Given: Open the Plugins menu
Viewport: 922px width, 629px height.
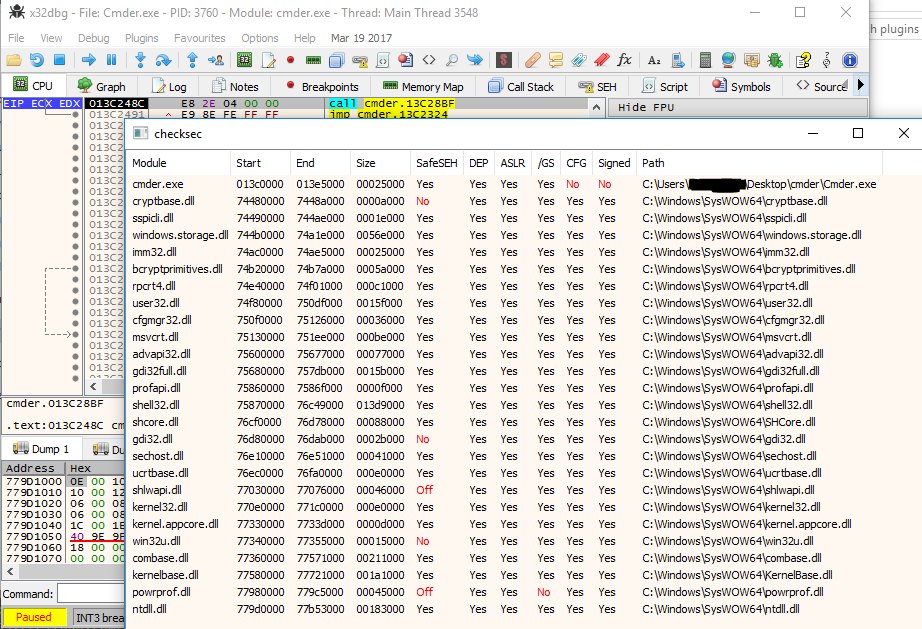Looking at the screenshot, I should click(141, 38).
